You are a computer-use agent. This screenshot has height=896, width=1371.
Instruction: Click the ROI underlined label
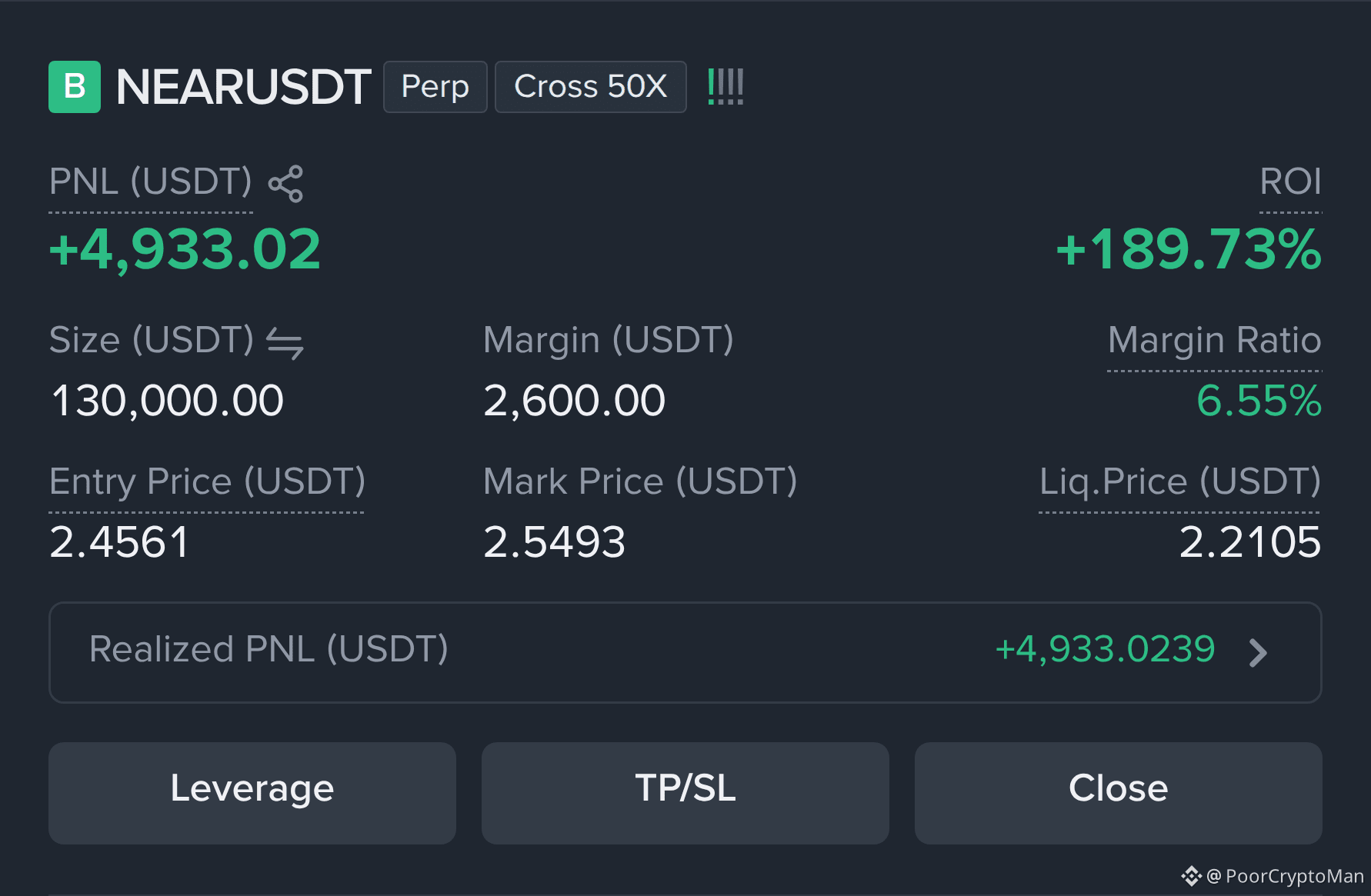coord(1290,182)
